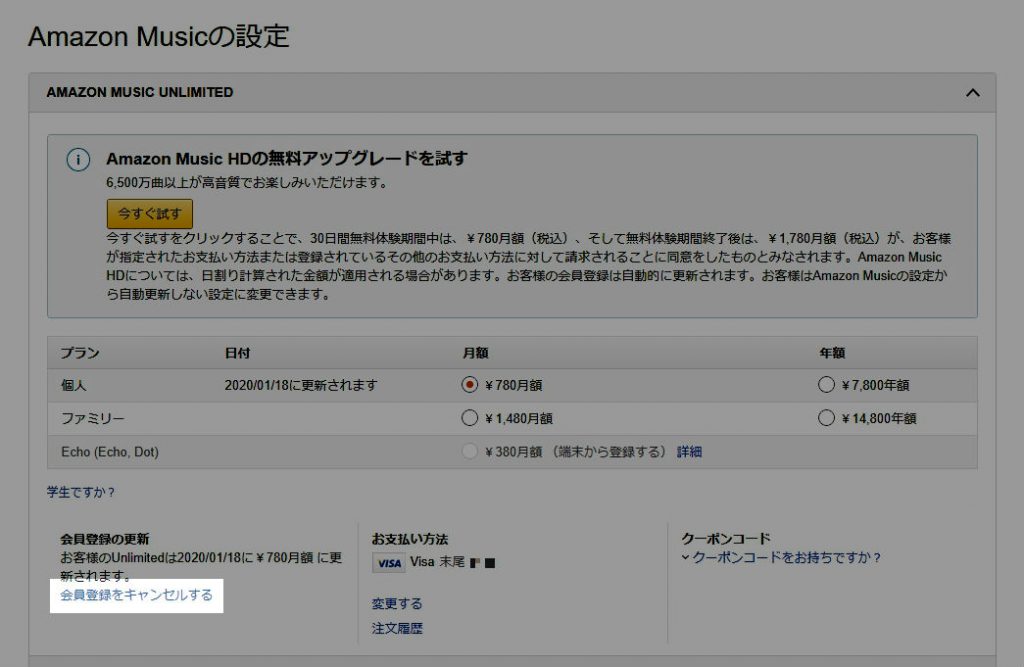Expand クーポンコードをお持ちですか？ dropdown
This screenshot has height=667, width=1024.
(781, 557)
